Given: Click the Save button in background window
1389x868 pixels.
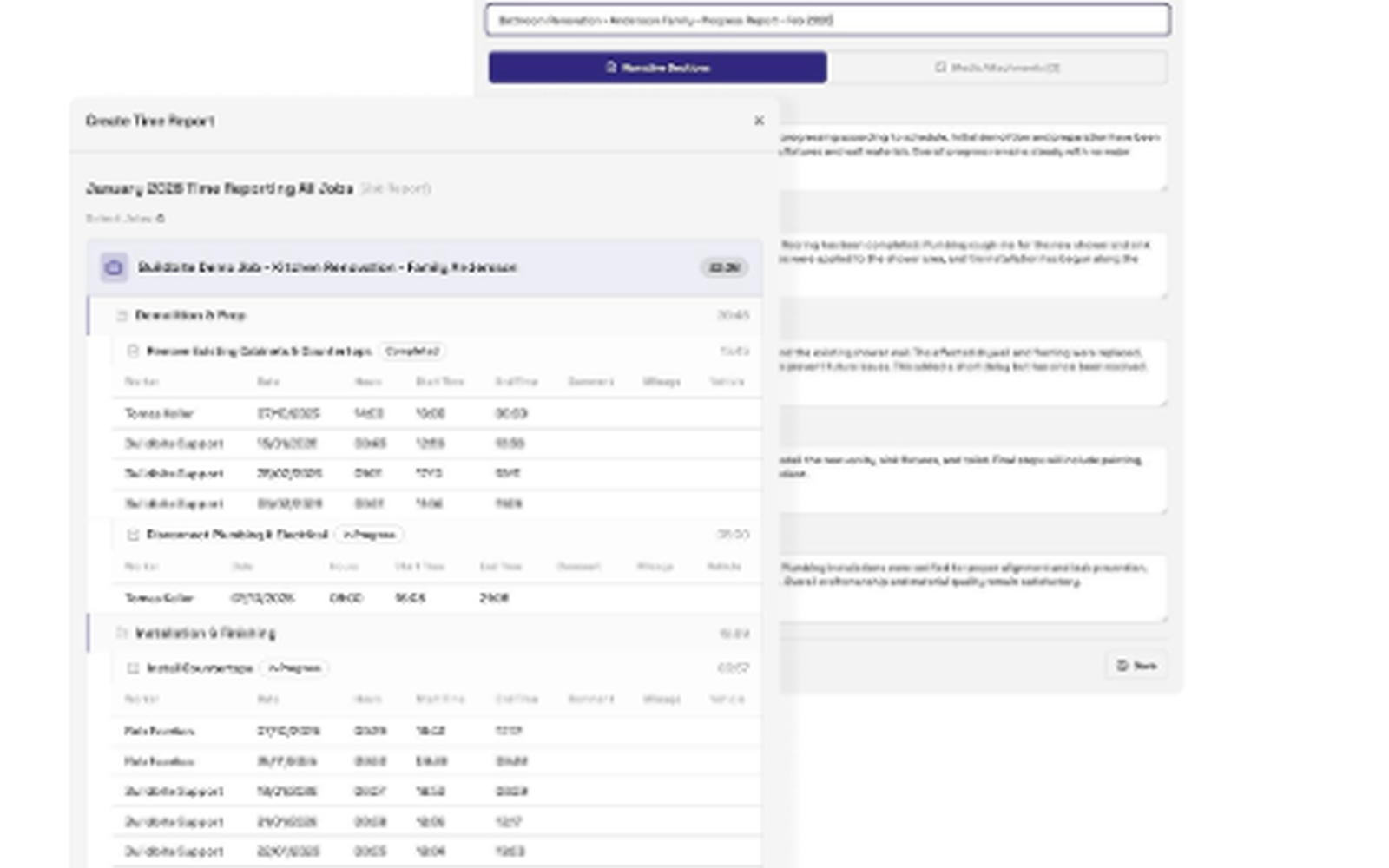Looking at the screenshot, I should click(x=1136, y=666).
